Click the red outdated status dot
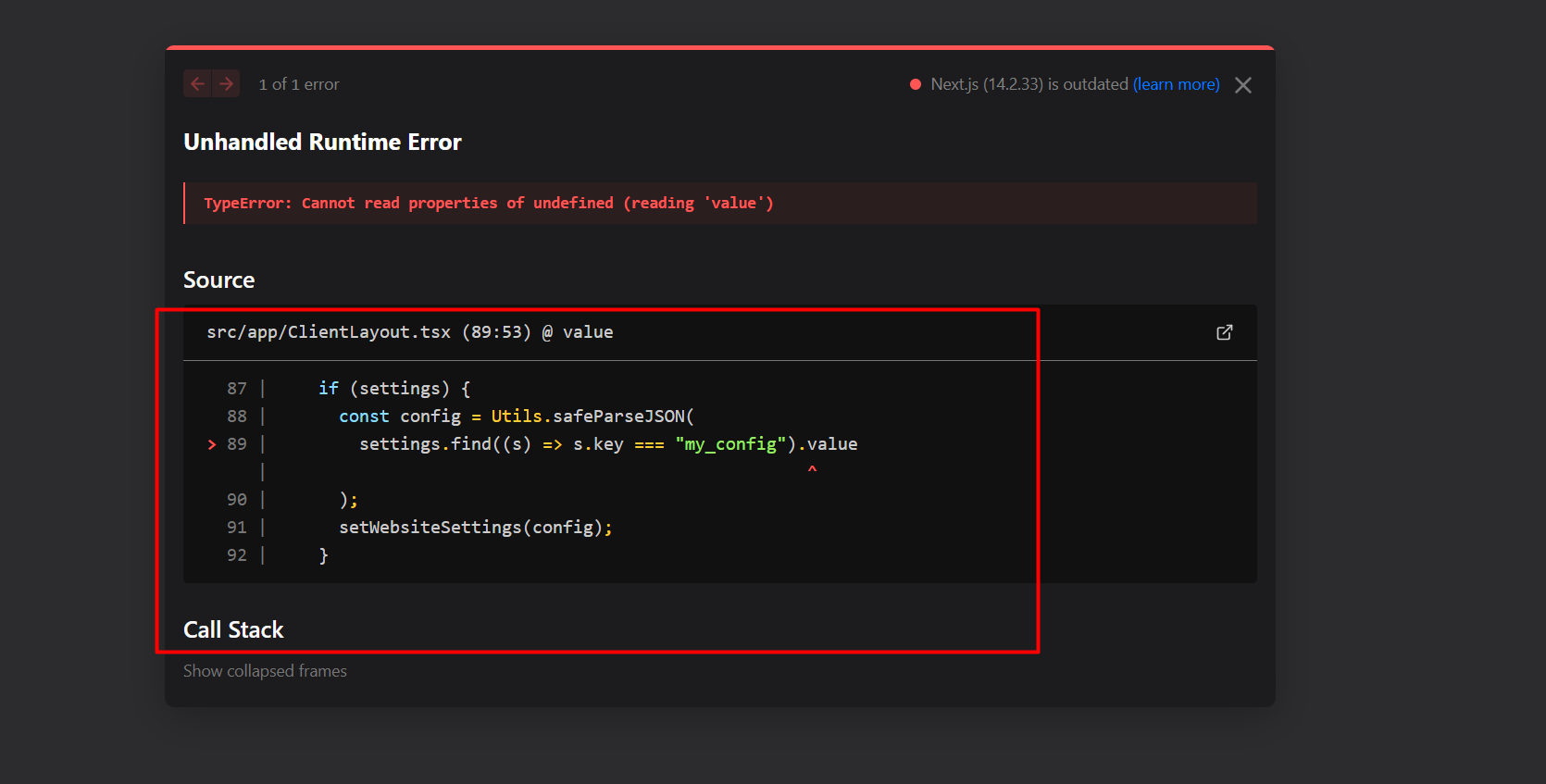Viewport: 1546px width, 784px height. (x=915, y=84)
